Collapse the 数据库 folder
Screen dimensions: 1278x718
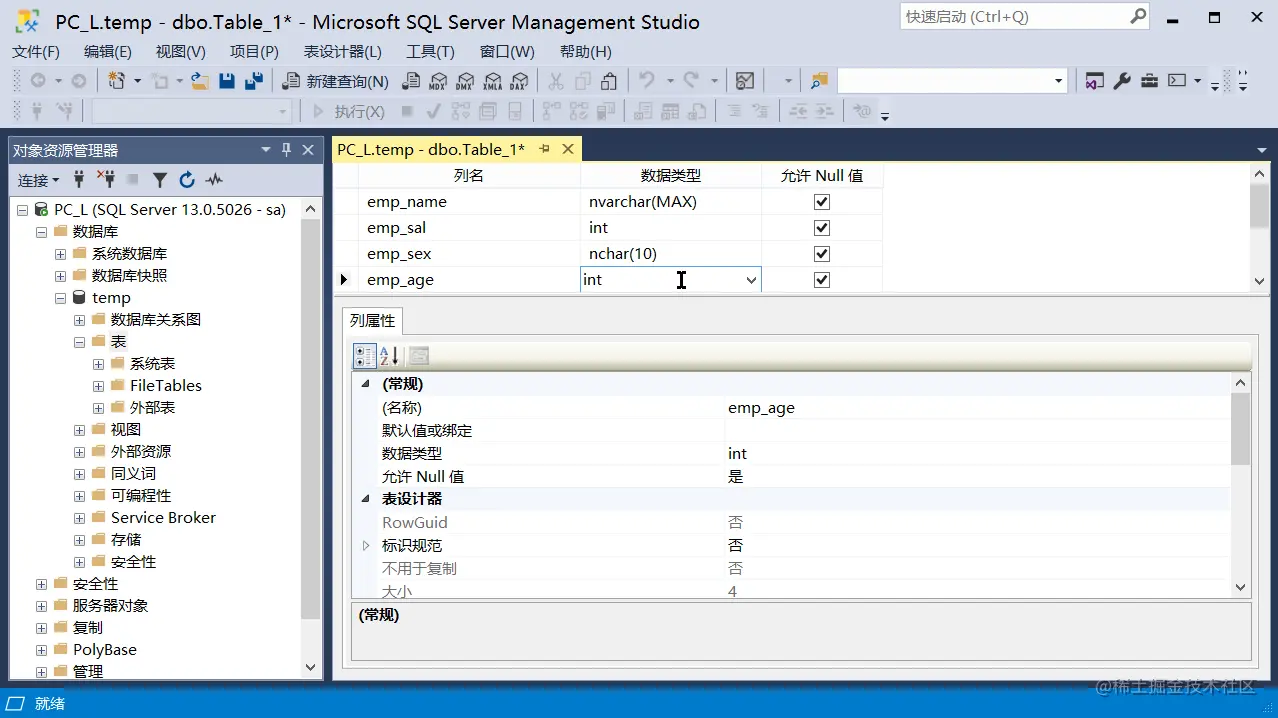(x=41, y=232)
